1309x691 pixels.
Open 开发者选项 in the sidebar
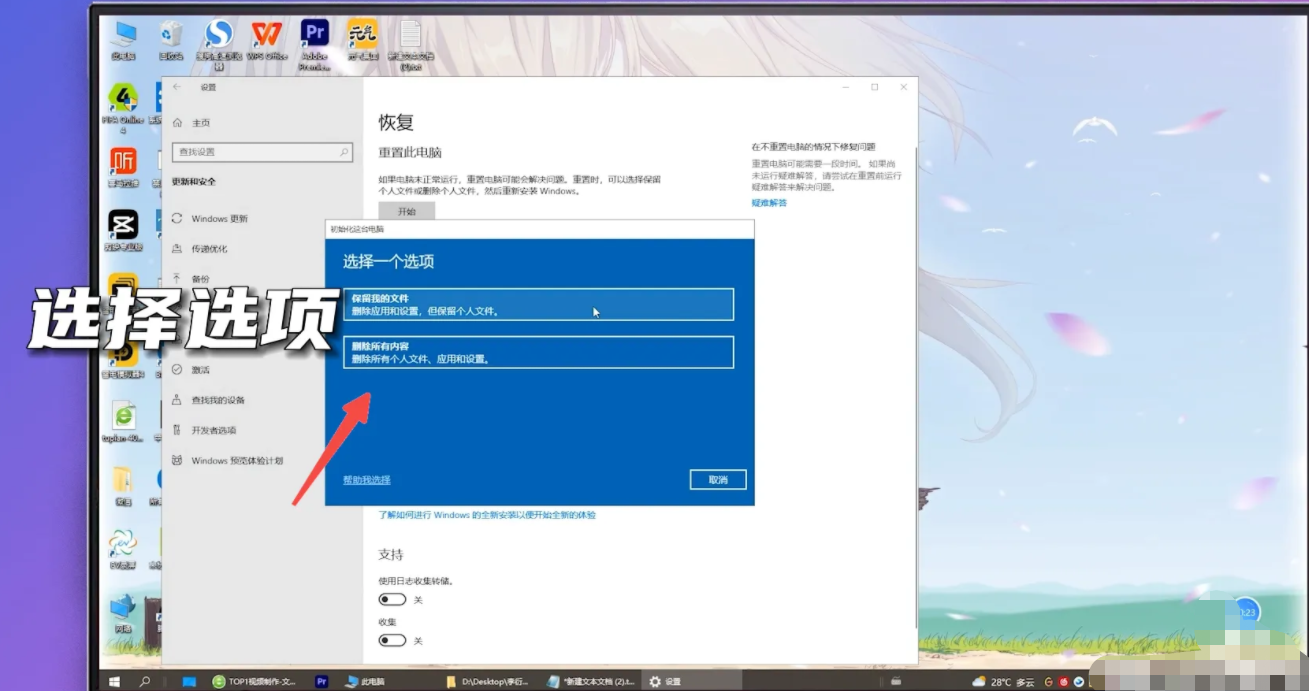(x=213, y=430)
